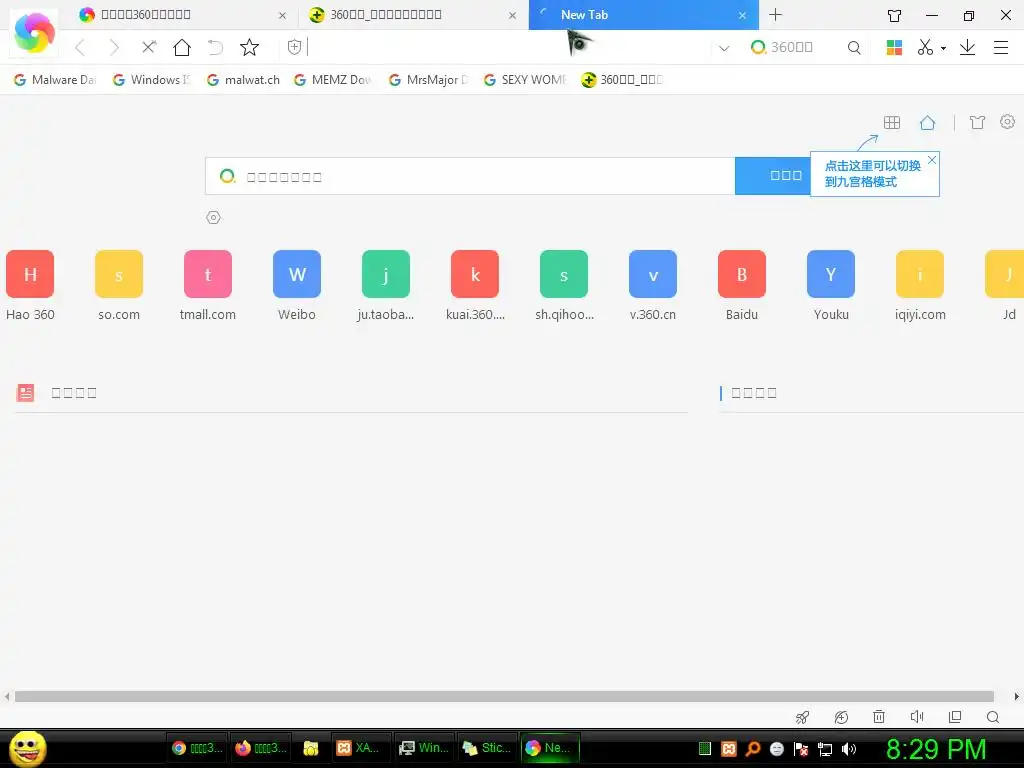Switch to the second 360 tab
The width and height of the screenshot is (1024, 768).
click(x=413, y=15)
